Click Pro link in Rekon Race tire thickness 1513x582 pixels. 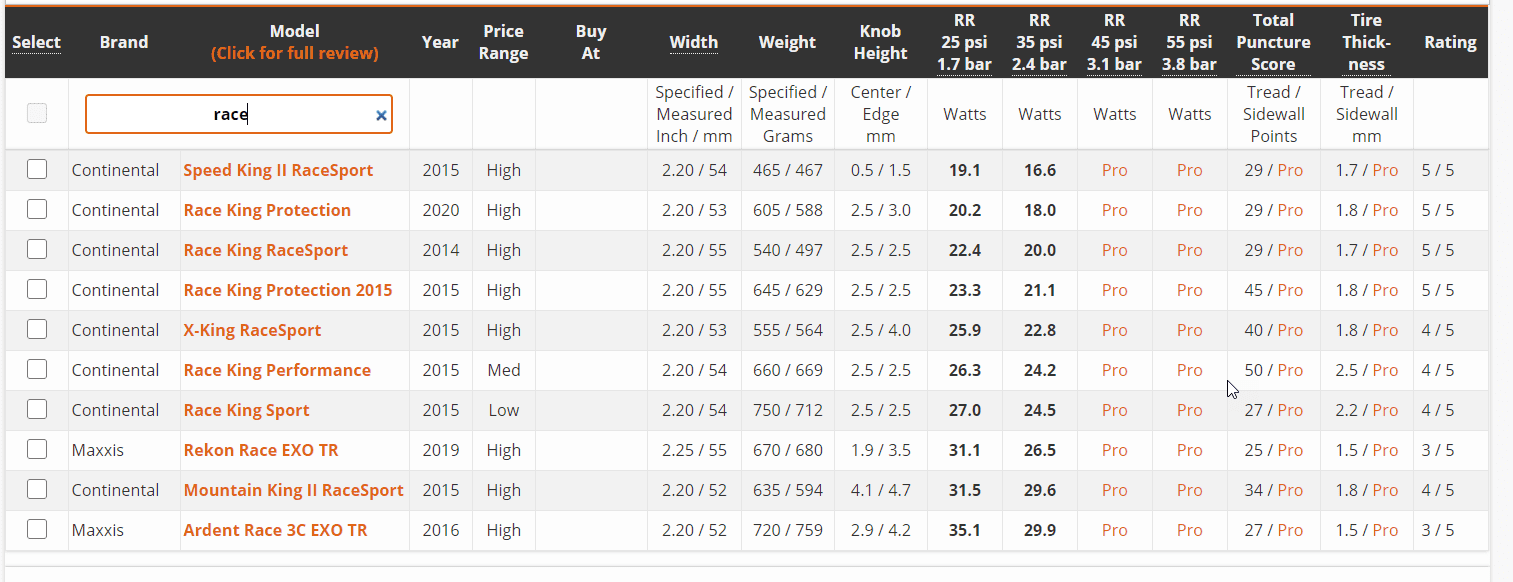tap(1385, 450)
